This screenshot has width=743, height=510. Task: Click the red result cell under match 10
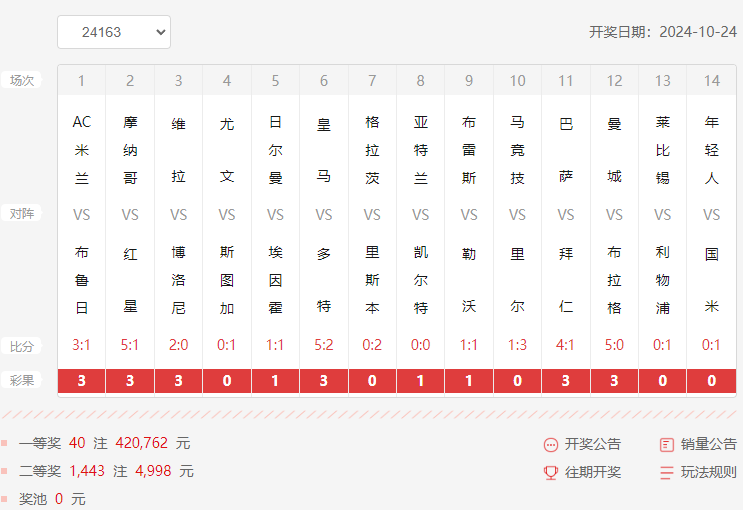click(x=517, y=381)
